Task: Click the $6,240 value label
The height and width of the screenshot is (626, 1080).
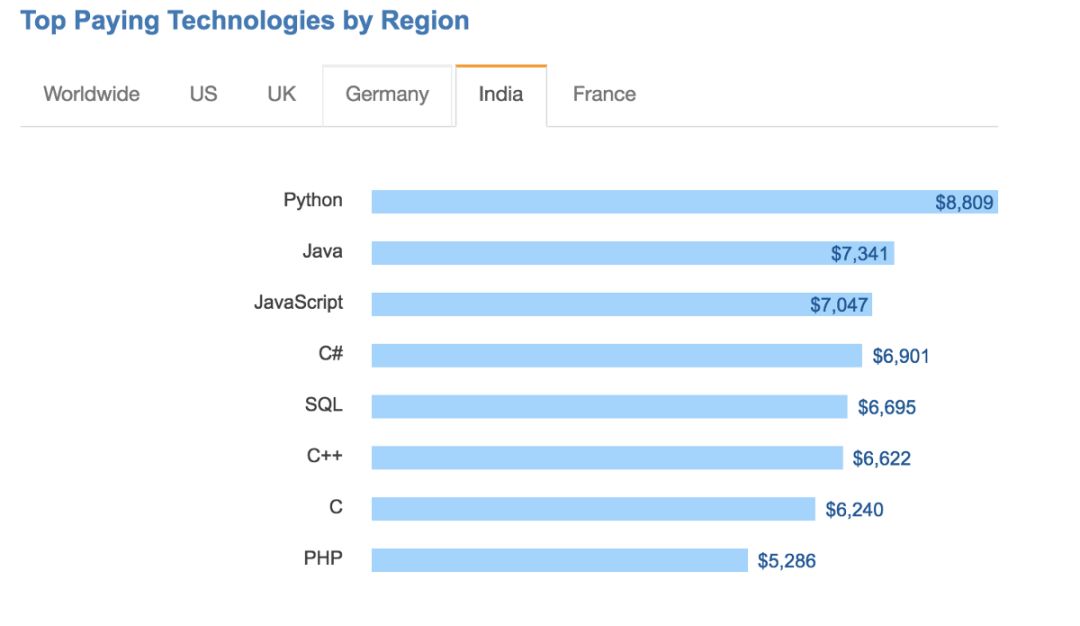Action: (854, 510)
